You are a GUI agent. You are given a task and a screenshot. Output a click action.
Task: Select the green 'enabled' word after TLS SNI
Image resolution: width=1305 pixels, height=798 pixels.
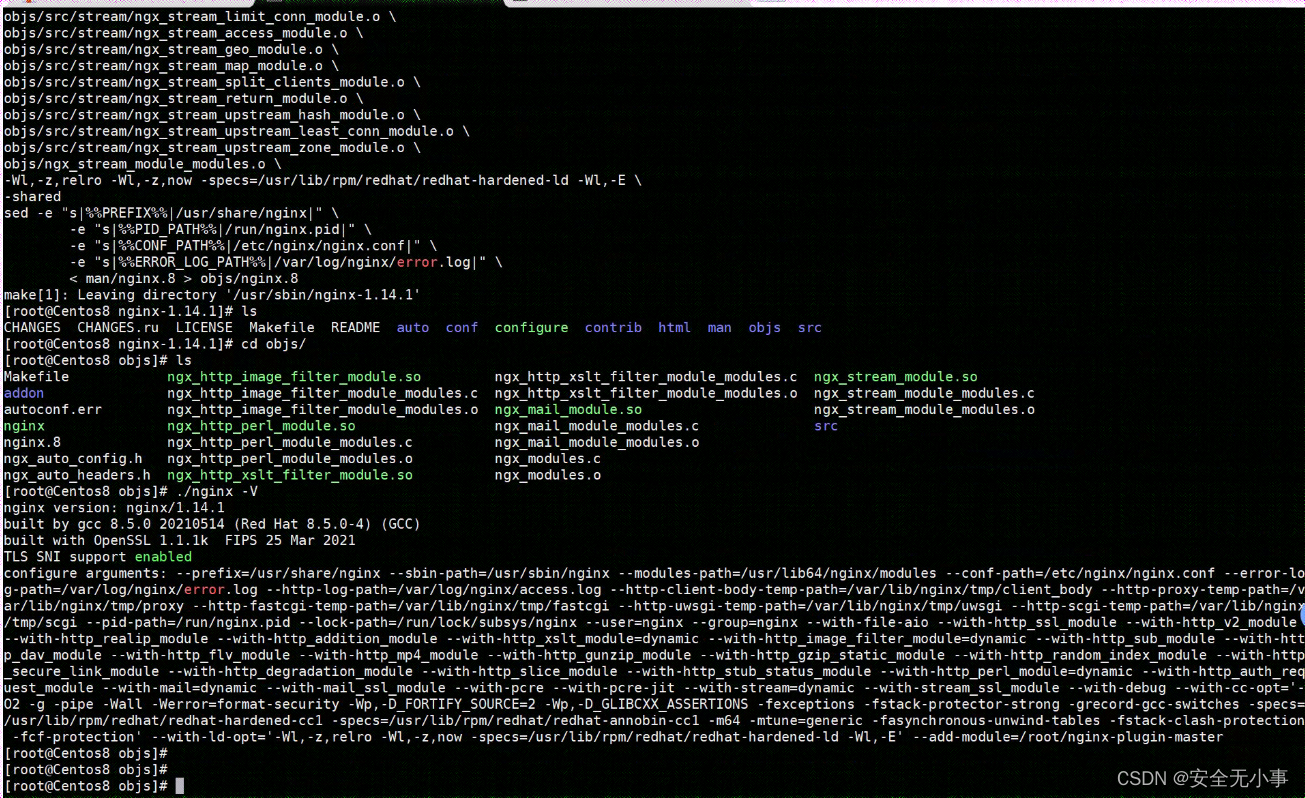(163, 557)
